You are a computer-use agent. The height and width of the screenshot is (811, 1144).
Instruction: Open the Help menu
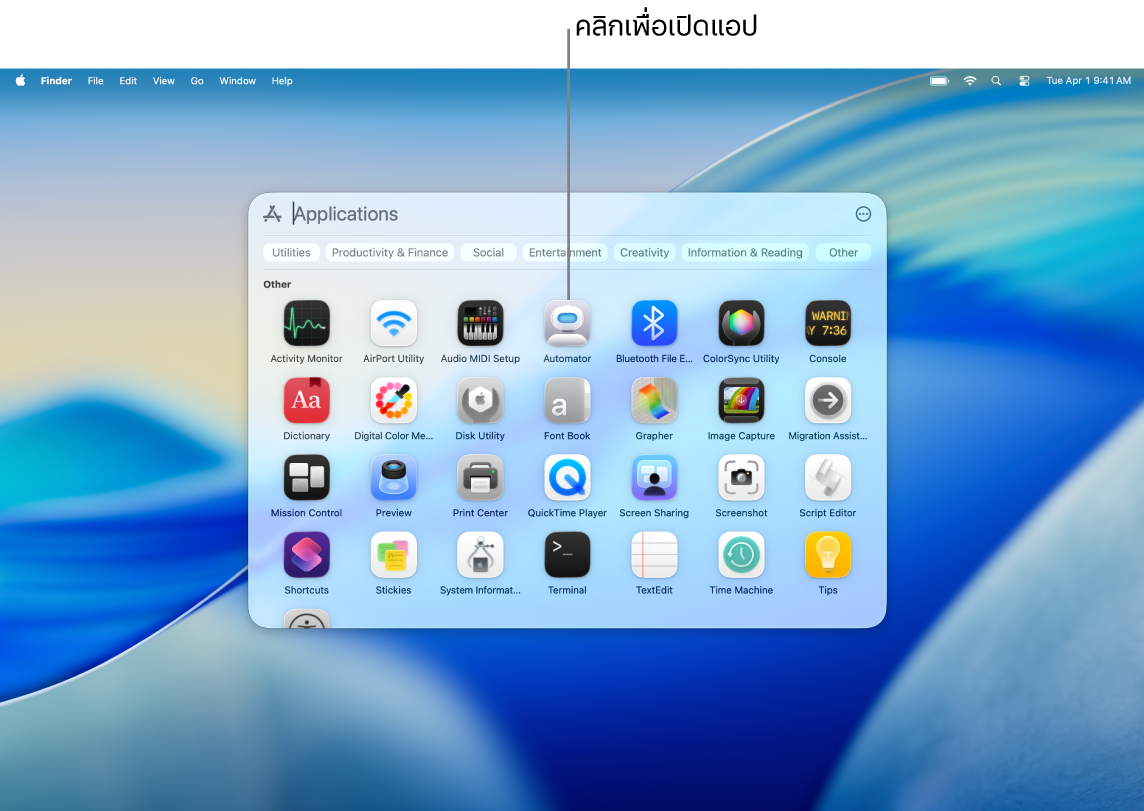282,81
